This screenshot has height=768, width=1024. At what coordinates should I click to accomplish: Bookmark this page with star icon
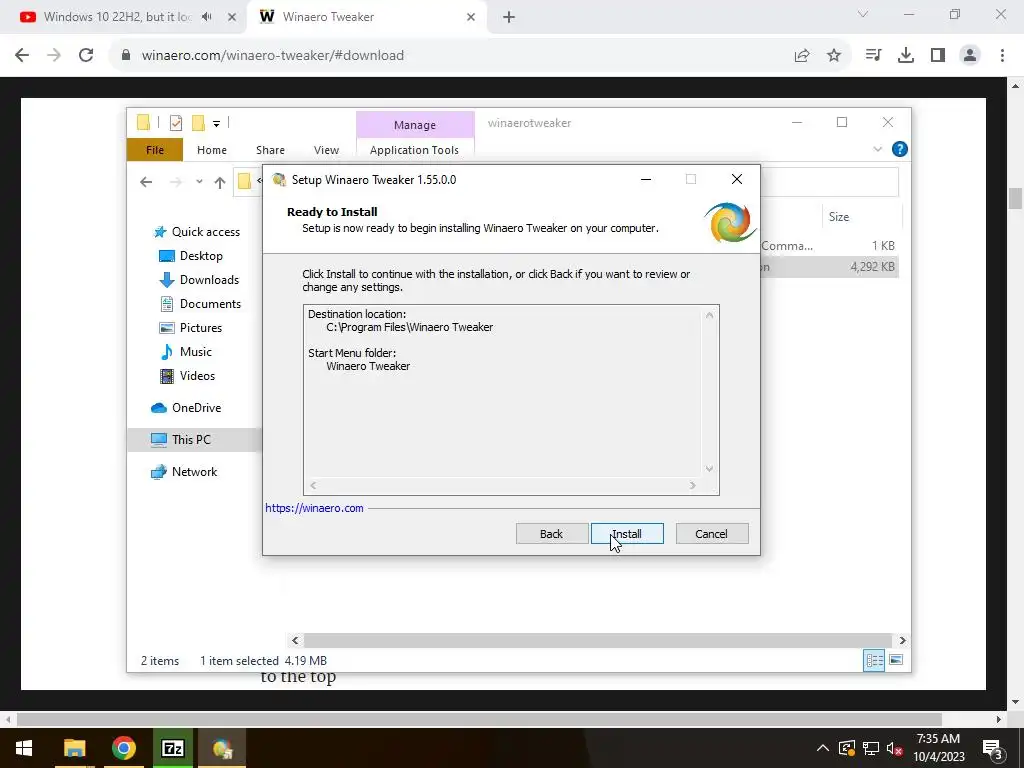(x=834, y=56)
